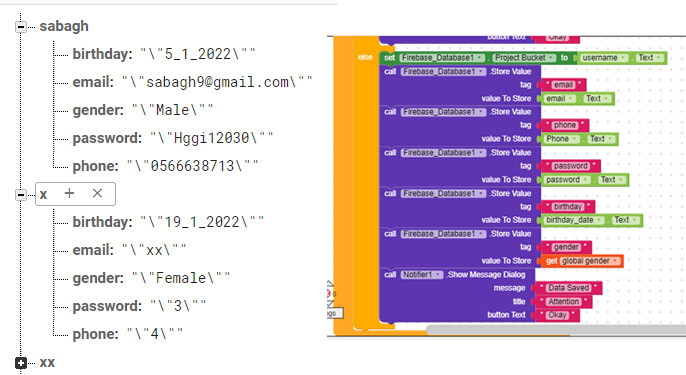Click sabagh's password value Hggi12030
The height and width of the screenshot is (375, 686).
point(211,138)
